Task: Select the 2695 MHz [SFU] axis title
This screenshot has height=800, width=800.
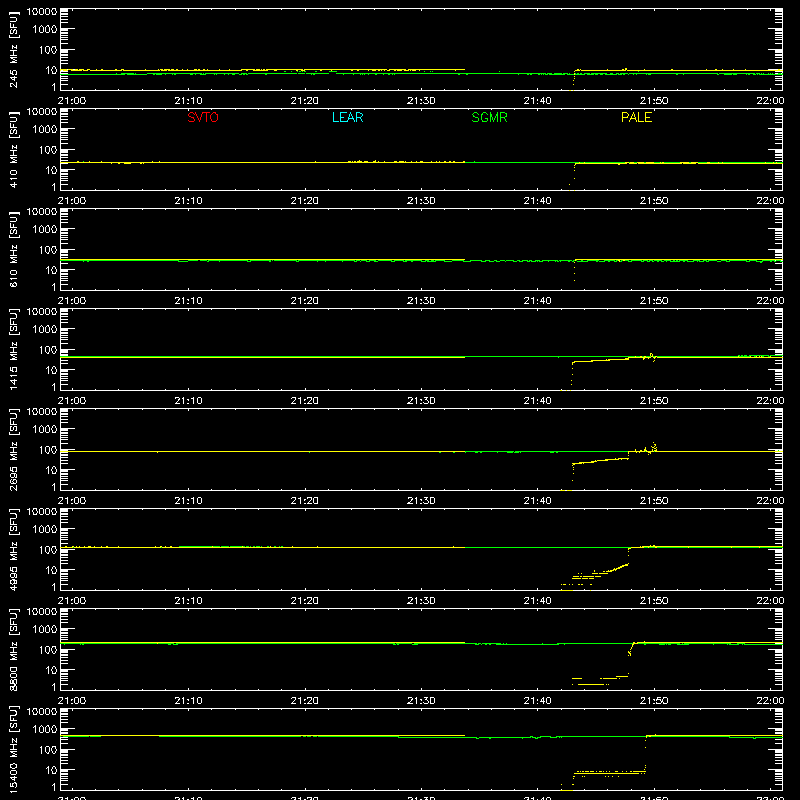Action: click(13, 449)
